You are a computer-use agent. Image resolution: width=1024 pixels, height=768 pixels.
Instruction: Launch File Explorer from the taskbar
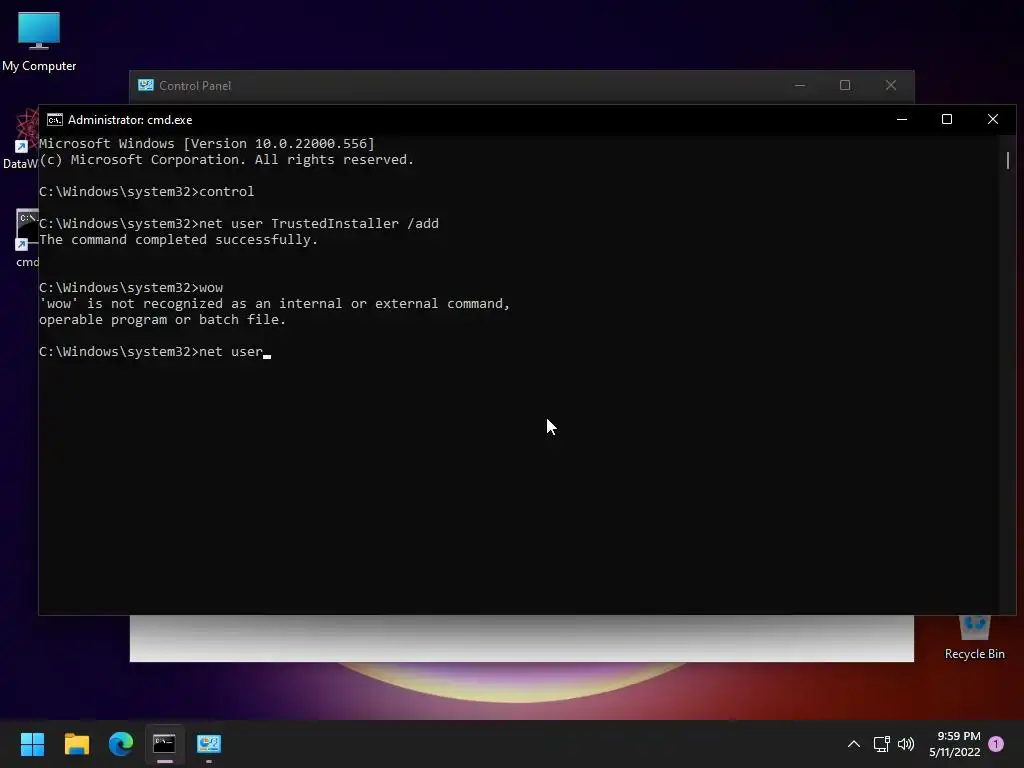(x=76, y=744)
